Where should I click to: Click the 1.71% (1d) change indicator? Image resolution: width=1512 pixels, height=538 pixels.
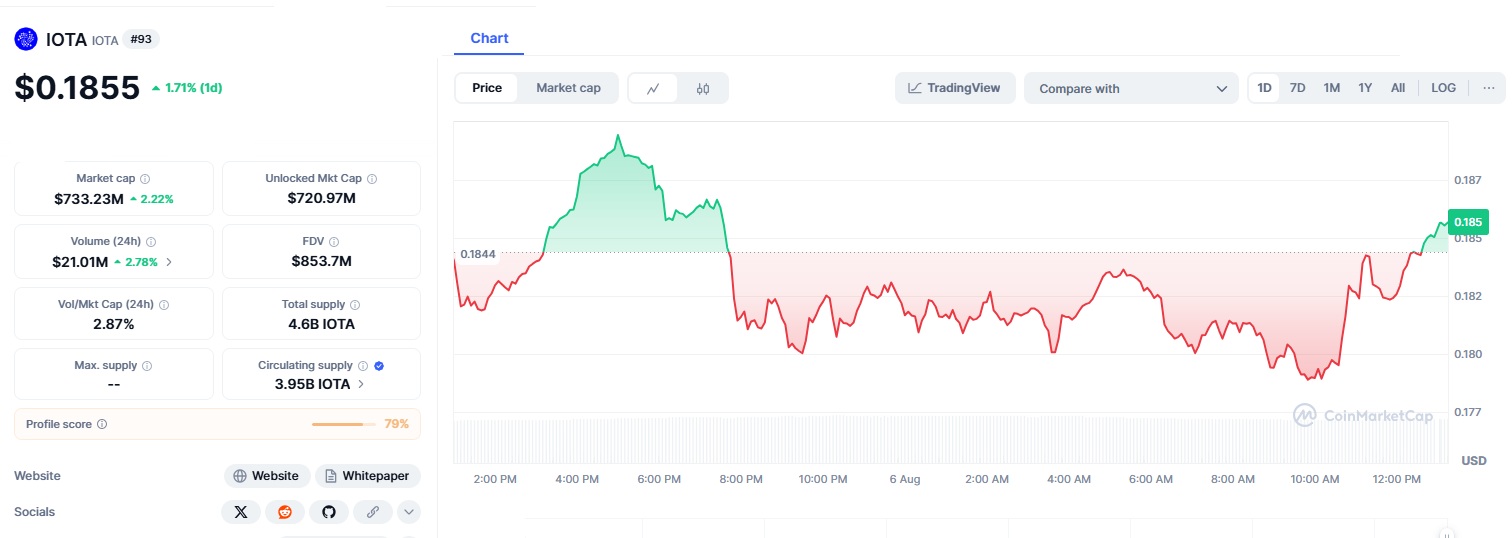[x=187, y=88]
